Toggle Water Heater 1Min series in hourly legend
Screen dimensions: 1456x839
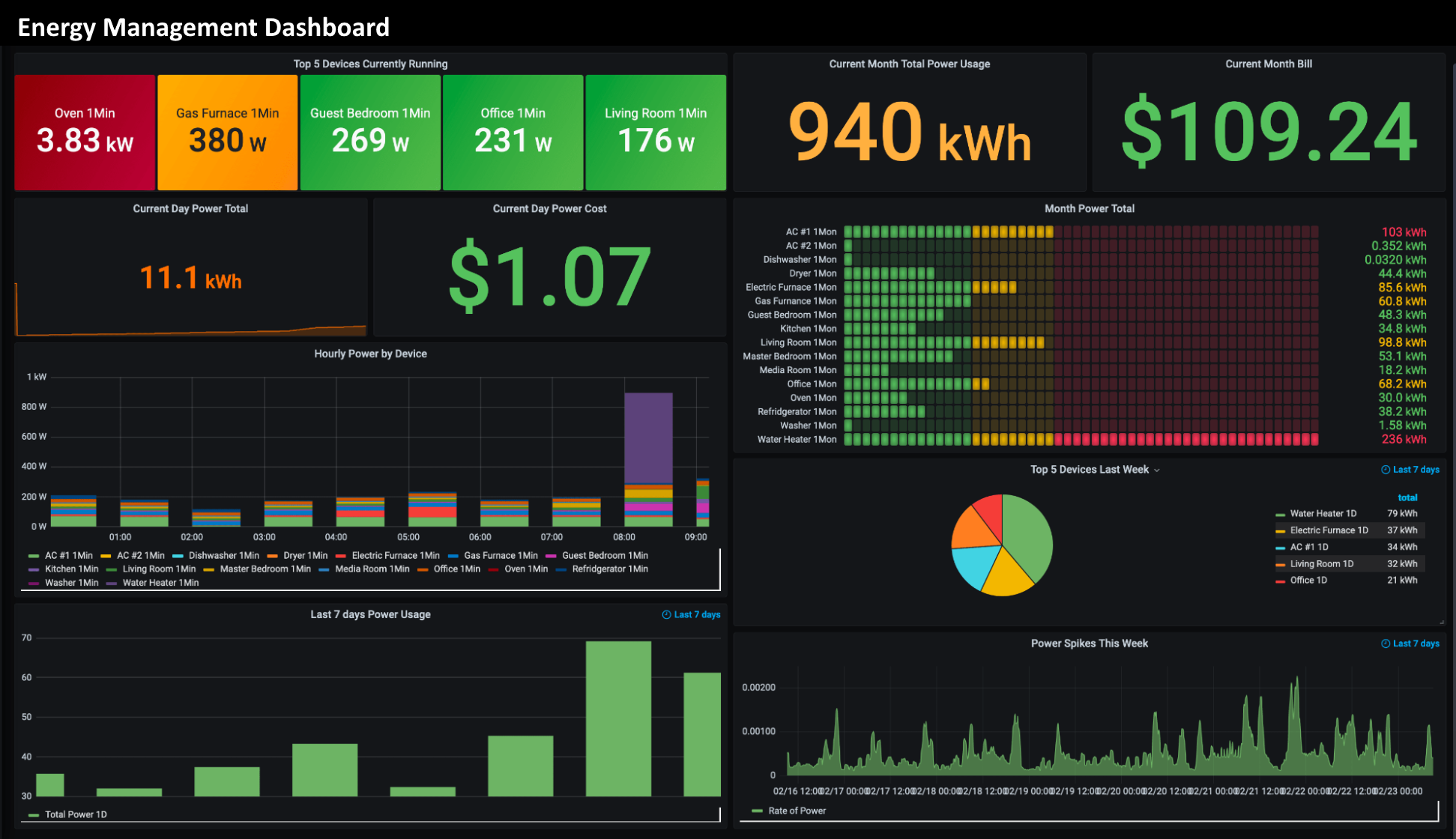(x=160, y=583)
